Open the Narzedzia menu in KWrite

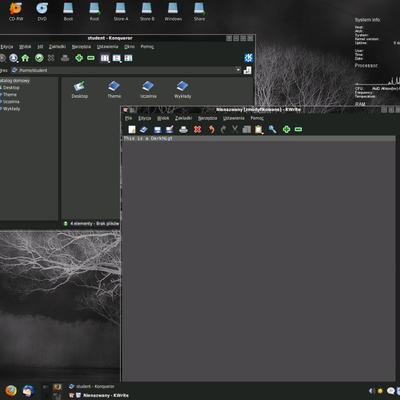207,118
